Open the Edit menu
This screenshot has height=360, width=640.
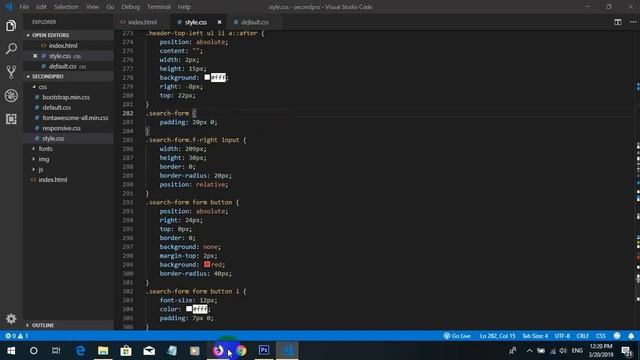pyautogui.click(x=41, y=7)
